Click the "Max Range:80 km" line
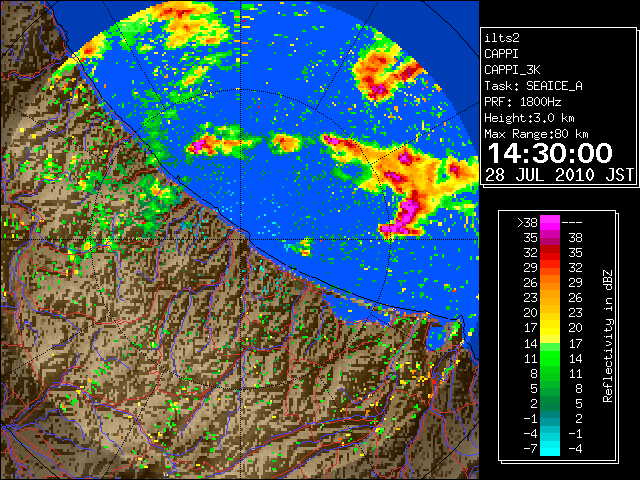 [x=536, y=134]
